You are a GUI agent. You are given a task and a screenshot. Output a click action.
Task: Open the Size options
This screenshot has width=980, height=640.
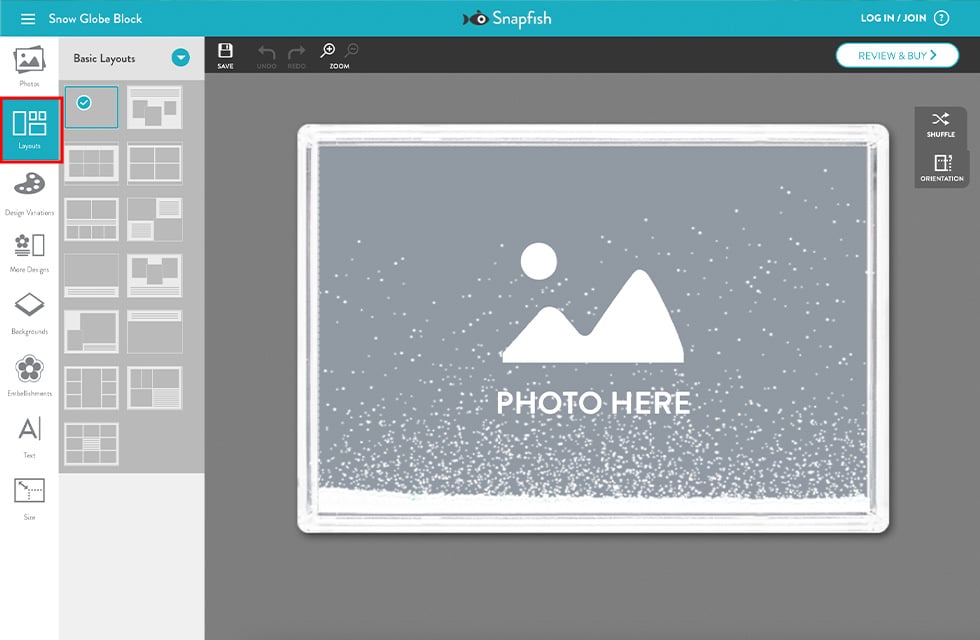tap(29, 497)
